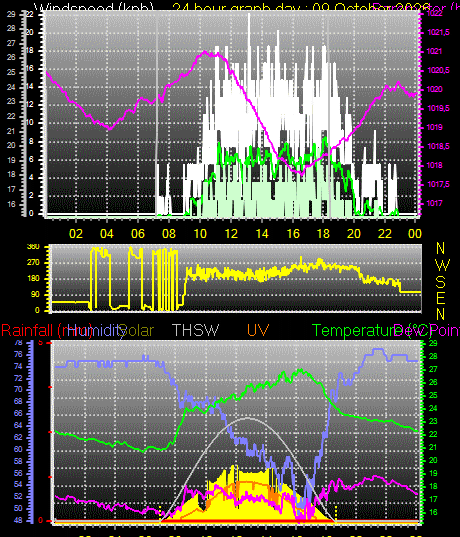
Task: Click the green 29 temperature axis value
Action: (433, 344)
